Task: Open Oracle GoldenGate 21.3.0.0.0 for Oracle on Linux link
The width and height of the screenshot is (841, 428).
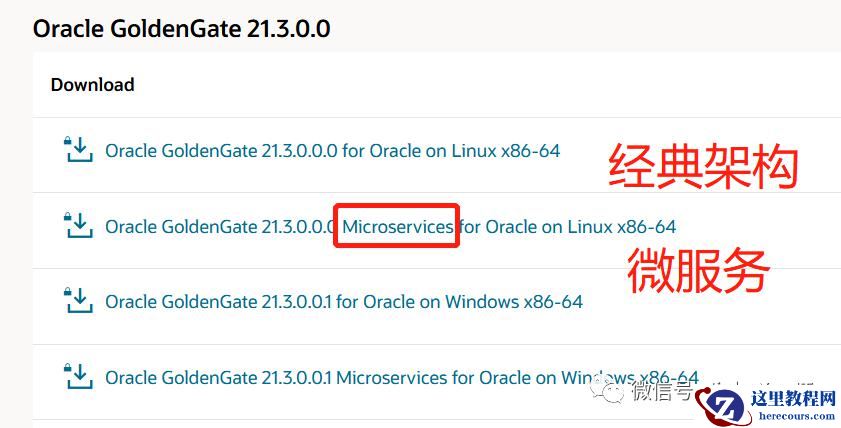Action: click(333, 151)
